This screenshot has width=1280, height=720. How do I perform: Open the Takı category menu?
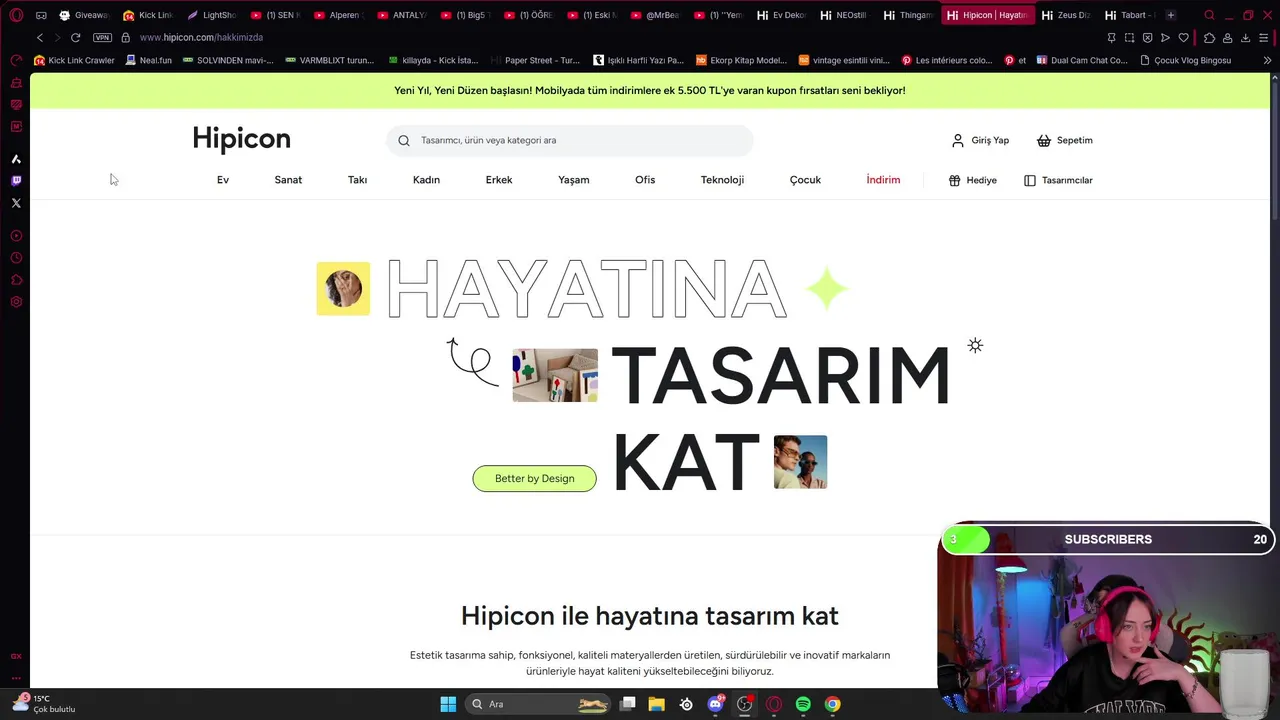[357, 180]
